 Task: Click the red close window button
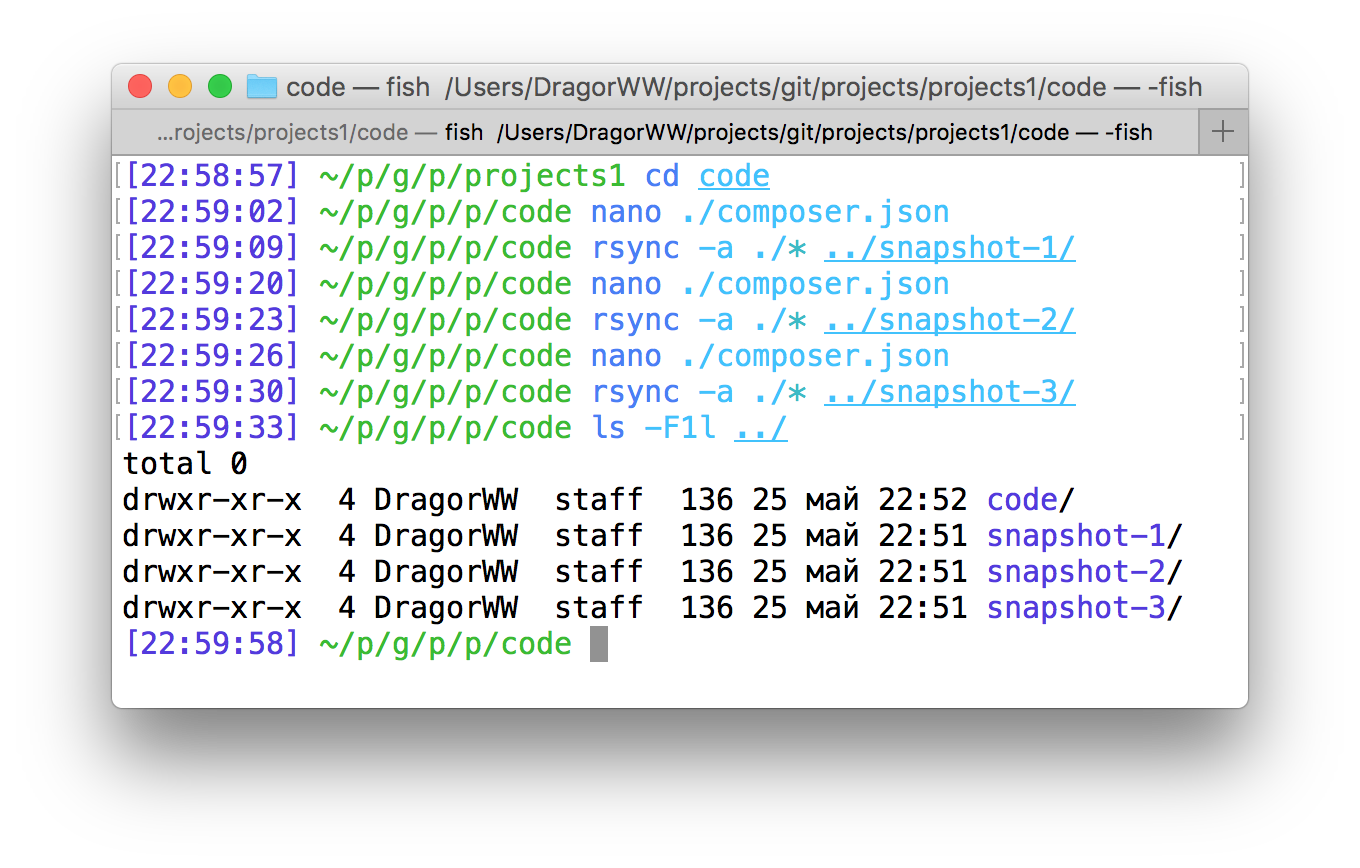point(140,87)
